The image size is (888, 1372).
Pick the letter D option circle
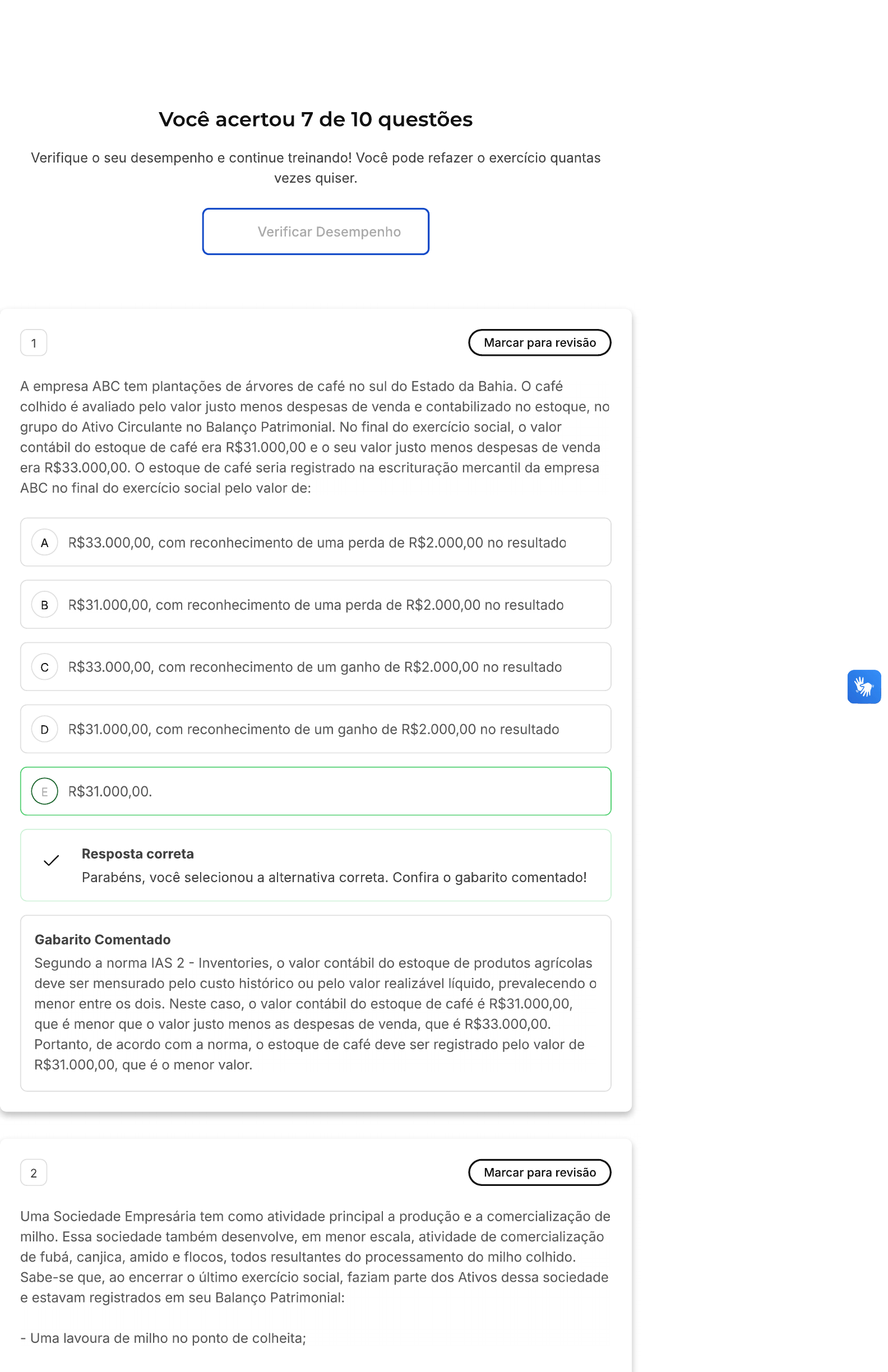pyautogui.click(x=44, y=729)
